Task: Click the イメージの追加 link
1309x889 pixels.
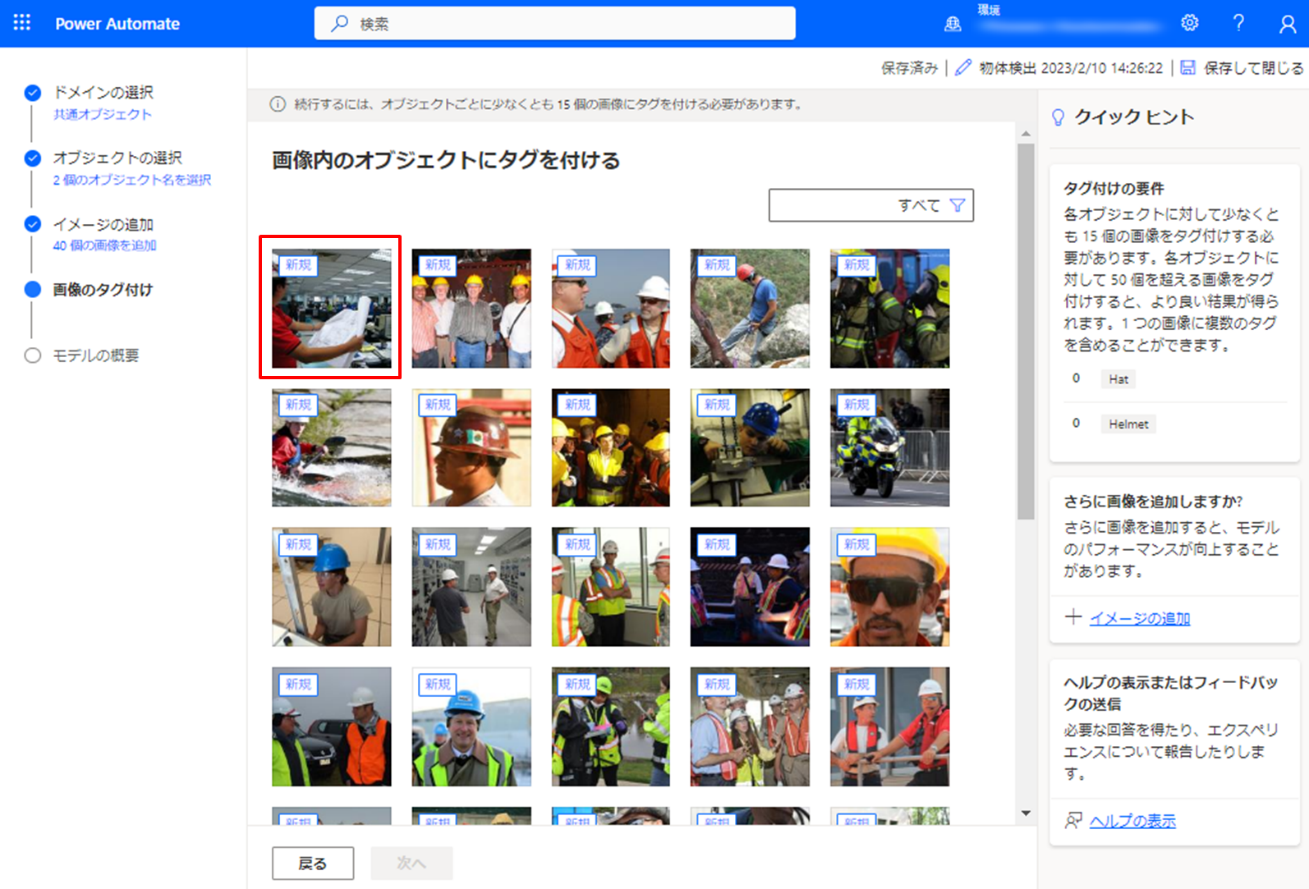Action: point(1139,618)
